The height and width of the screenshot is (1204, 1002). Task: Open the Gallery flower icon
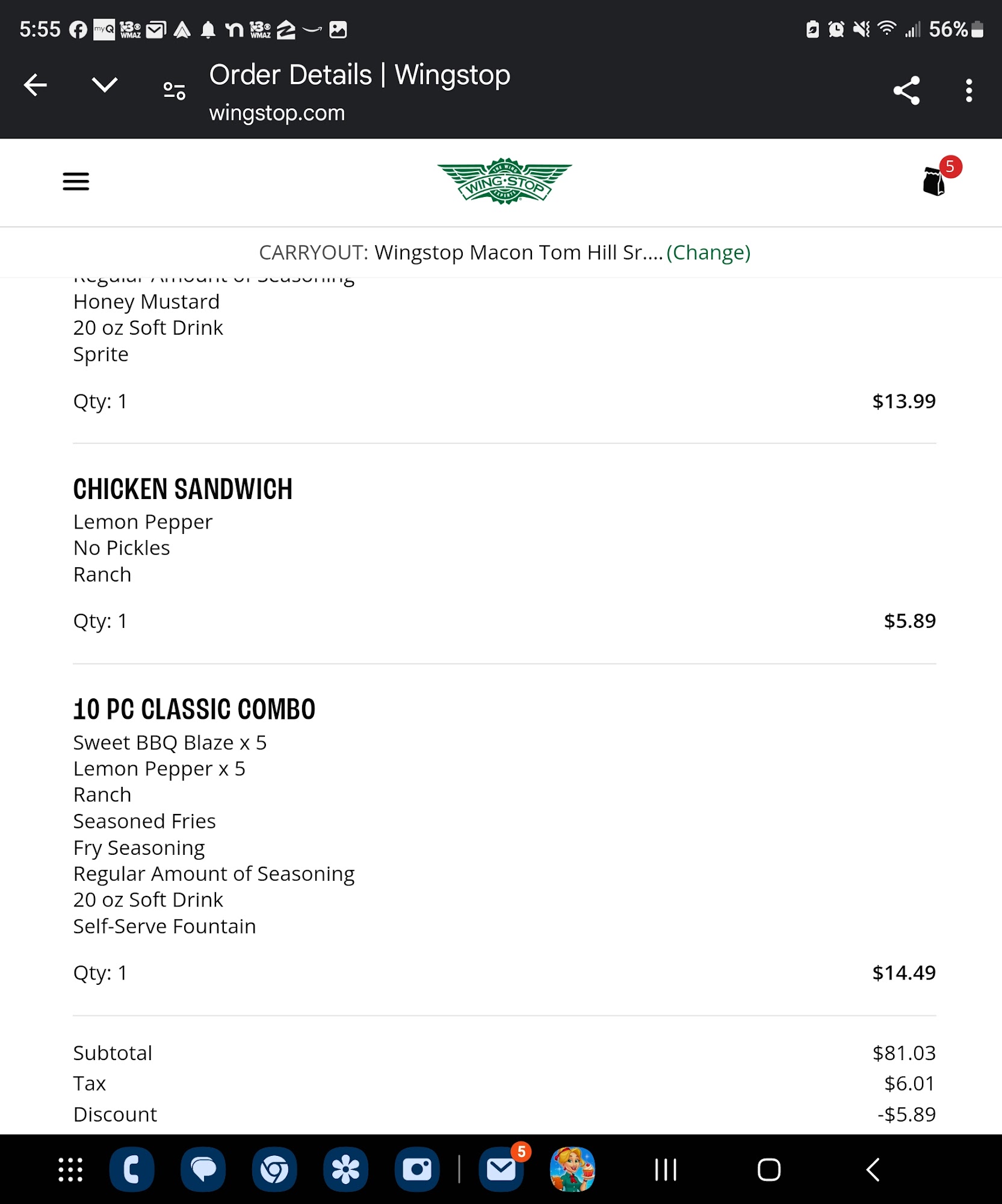[346, 1168]
